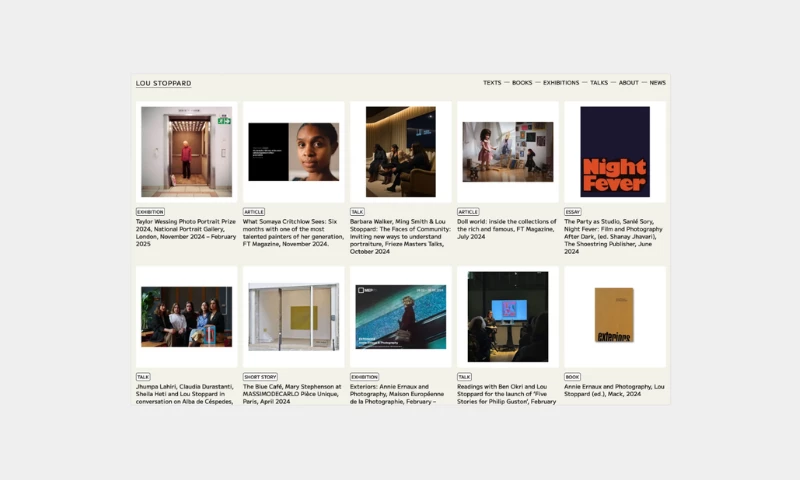
Task: Open the EXHIBITIONS page
Action: click(x=561, y=83)
